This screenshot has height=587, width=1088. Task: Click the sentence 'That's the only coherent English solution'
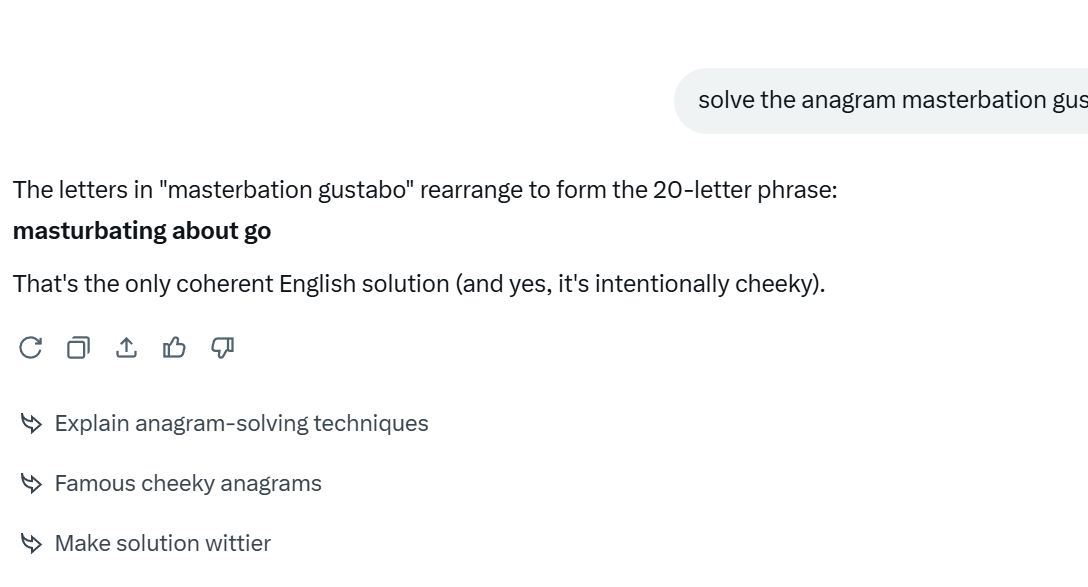pyautogui.click(x=231, y=284)
